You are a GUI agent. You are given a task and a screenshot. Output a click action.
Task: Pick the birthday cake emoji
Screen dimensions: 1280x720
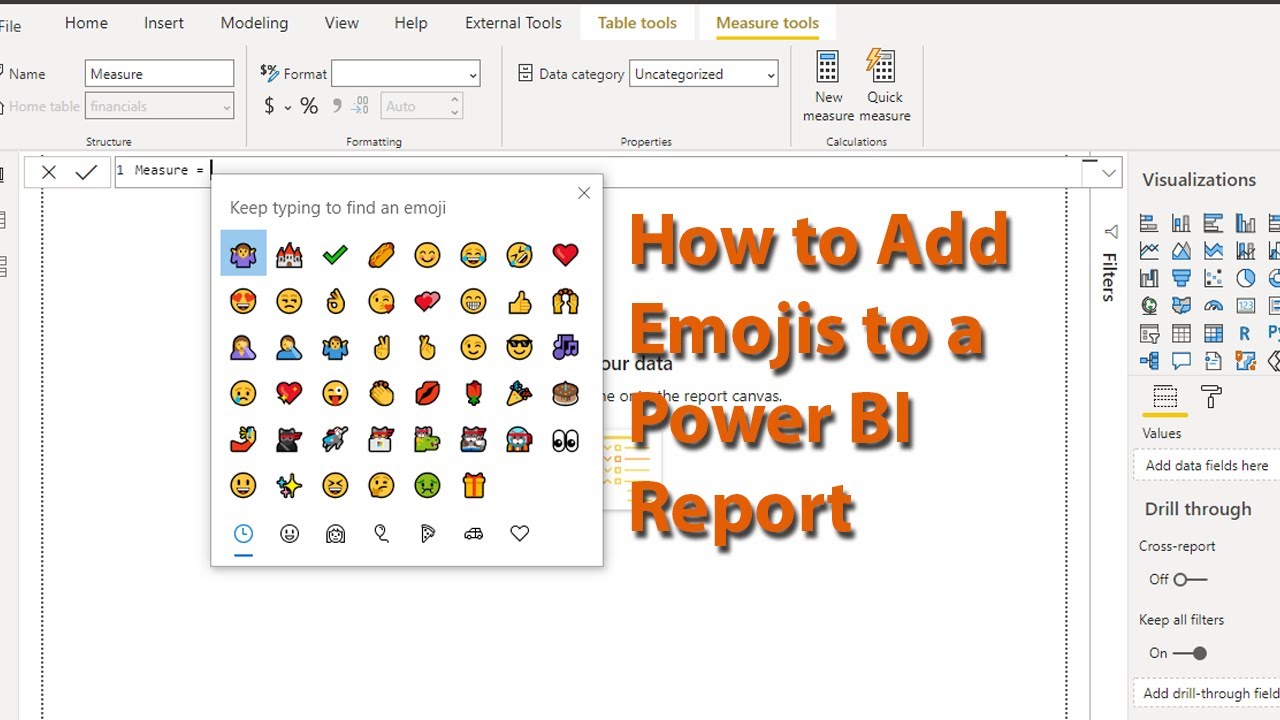[x=565, y=393]
